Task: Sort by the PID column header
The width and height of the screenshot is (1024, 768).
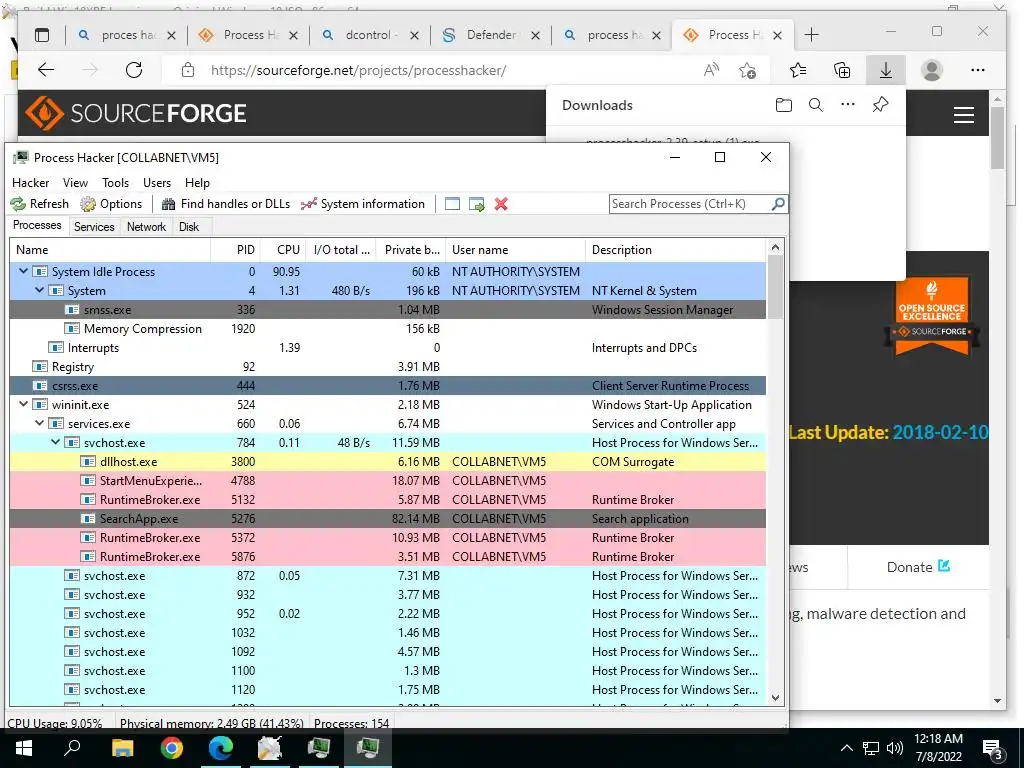Action: (x=236, y=249)
